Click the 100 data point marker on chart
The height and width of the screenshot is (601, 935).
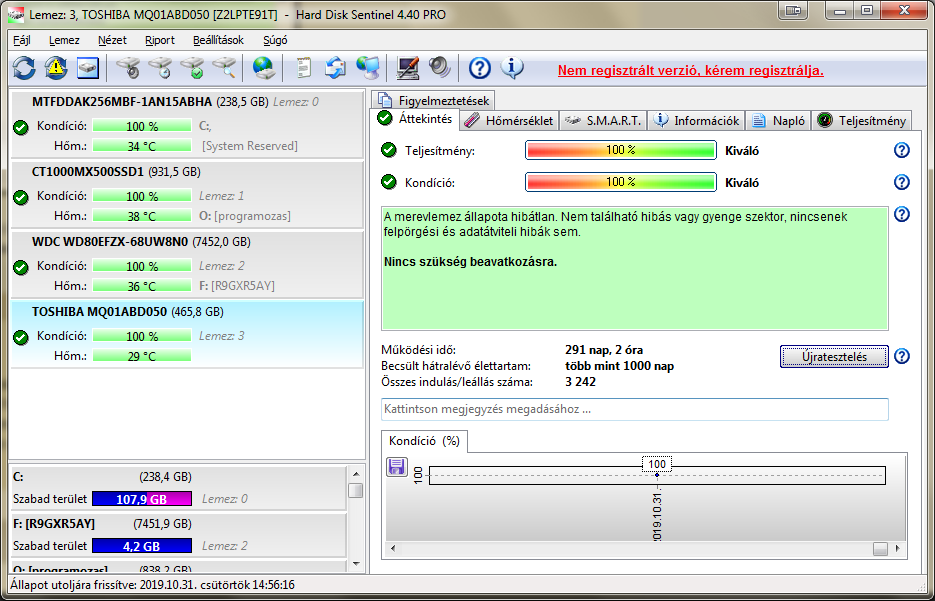[x=657, y=475]
